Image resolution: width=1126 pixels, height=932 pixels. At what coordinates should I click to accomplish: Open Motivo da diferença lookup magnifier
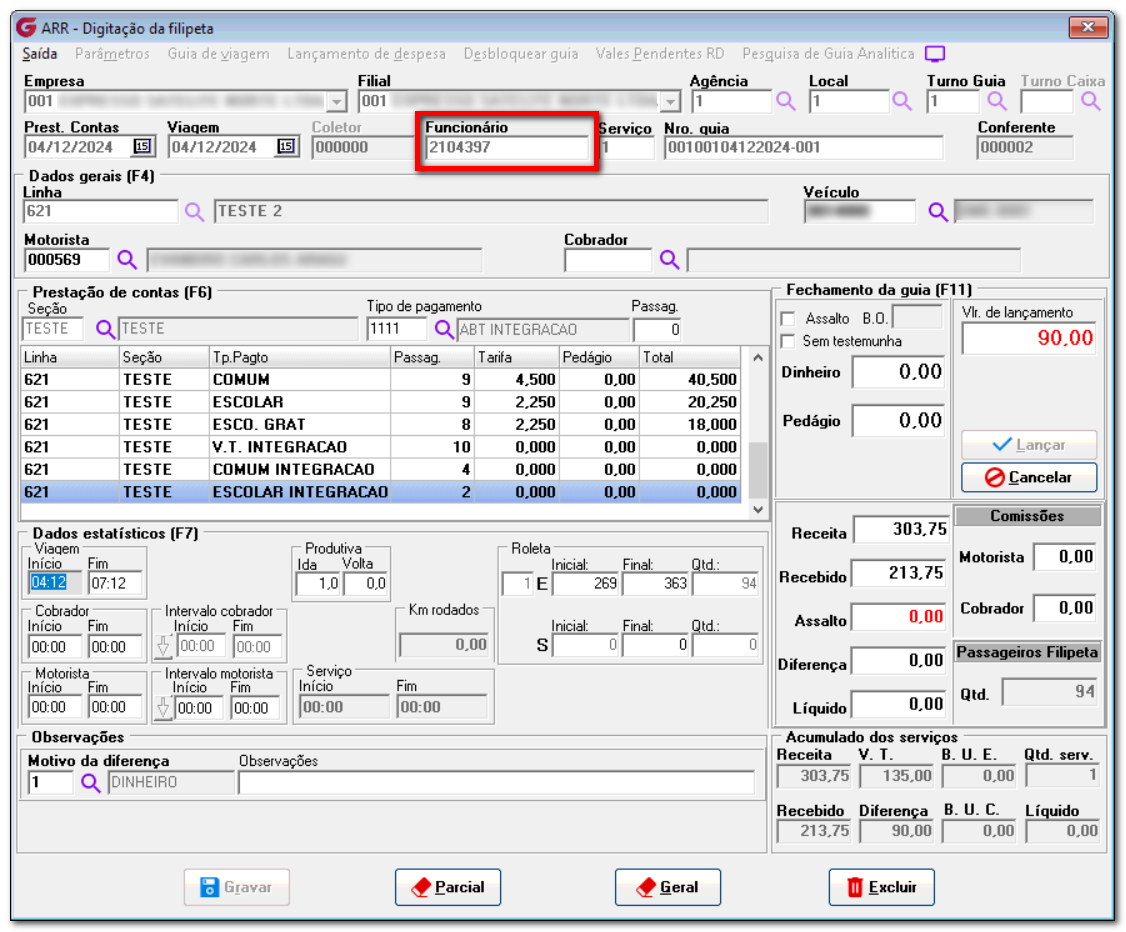[x=90, y=782]
